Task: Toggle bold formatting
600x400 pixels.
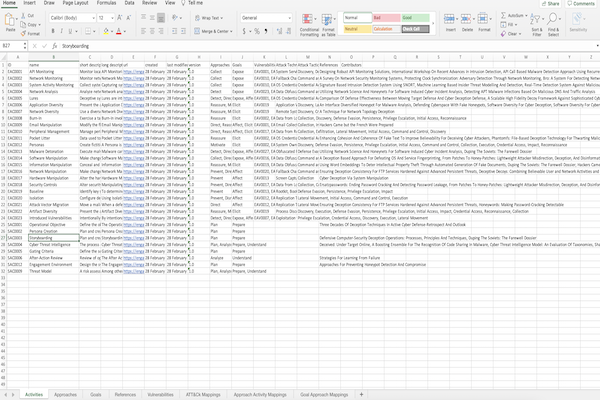Action: click(53, 31)
